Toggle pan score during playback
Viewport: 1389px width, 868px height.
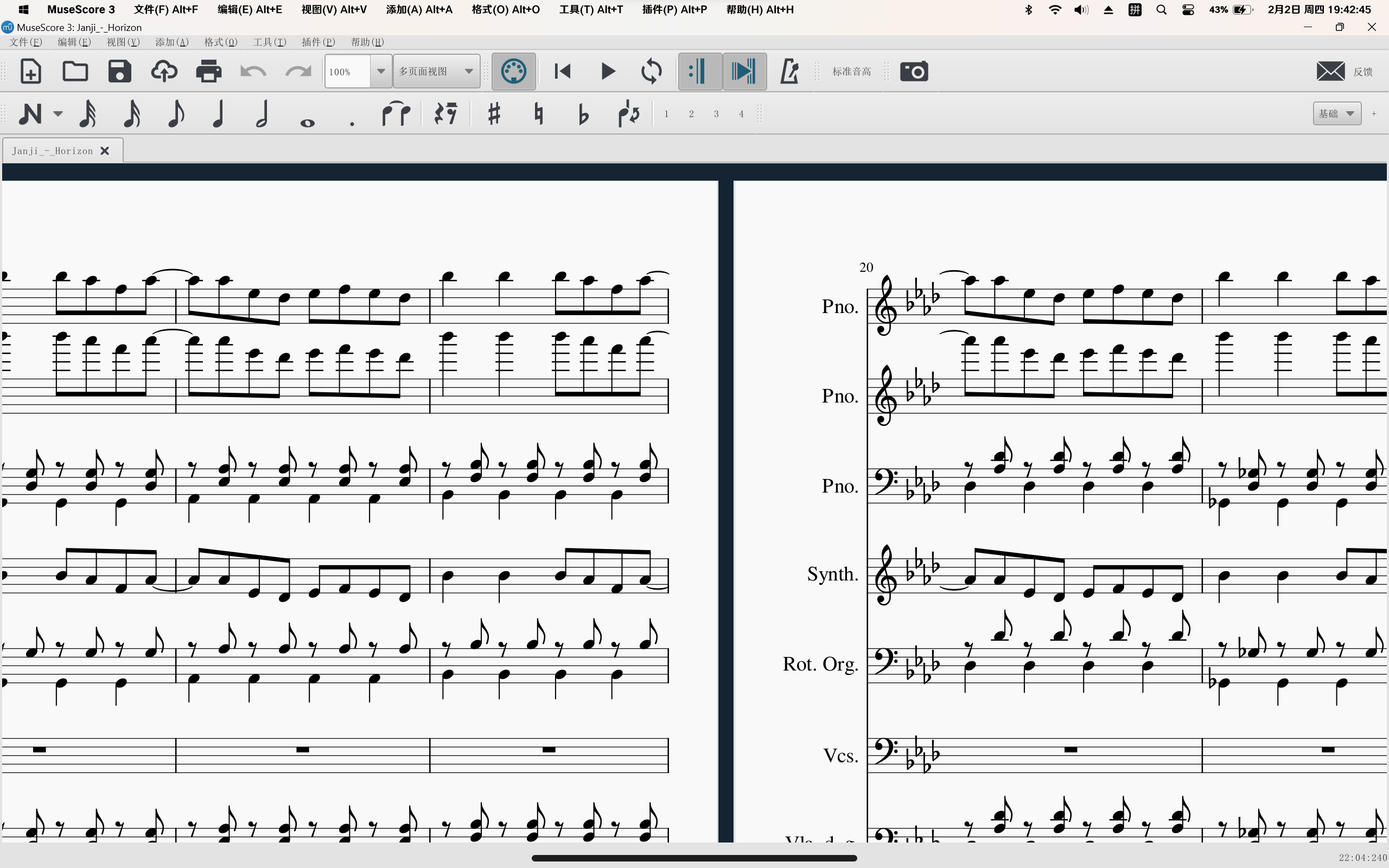[x=744, y=72]
